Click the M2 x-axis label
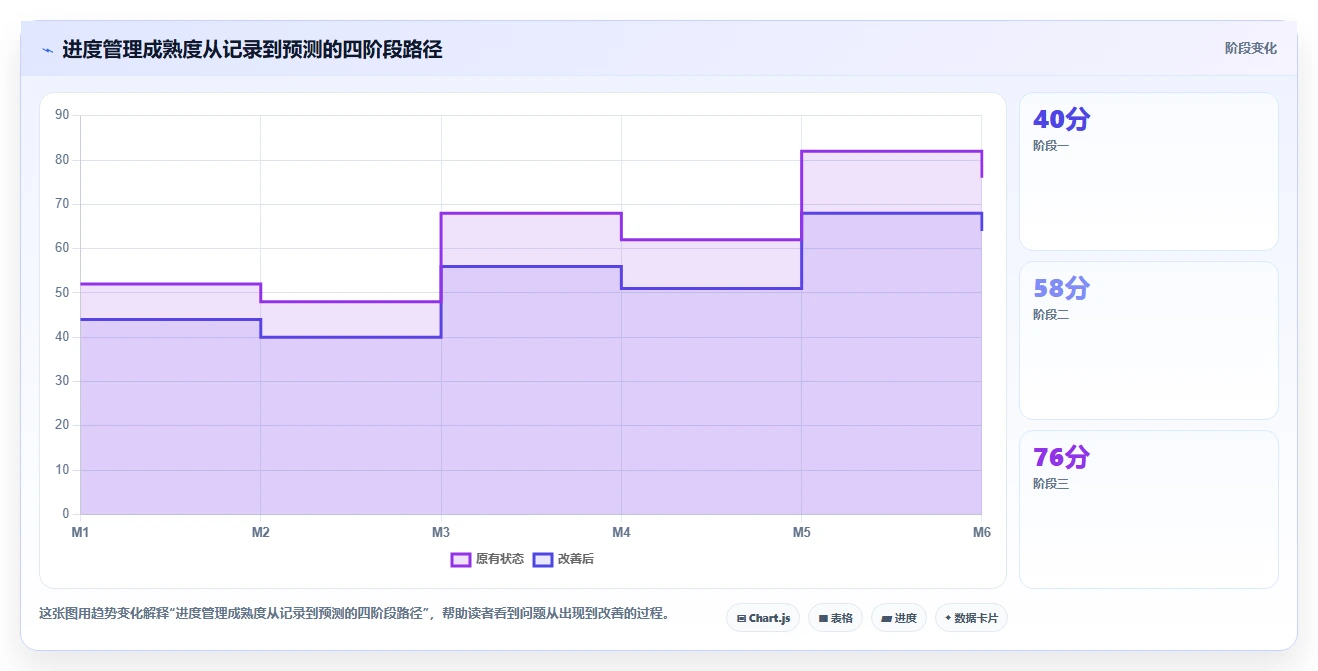Viewport: 1318px width, 671px height. coord(261,532)
